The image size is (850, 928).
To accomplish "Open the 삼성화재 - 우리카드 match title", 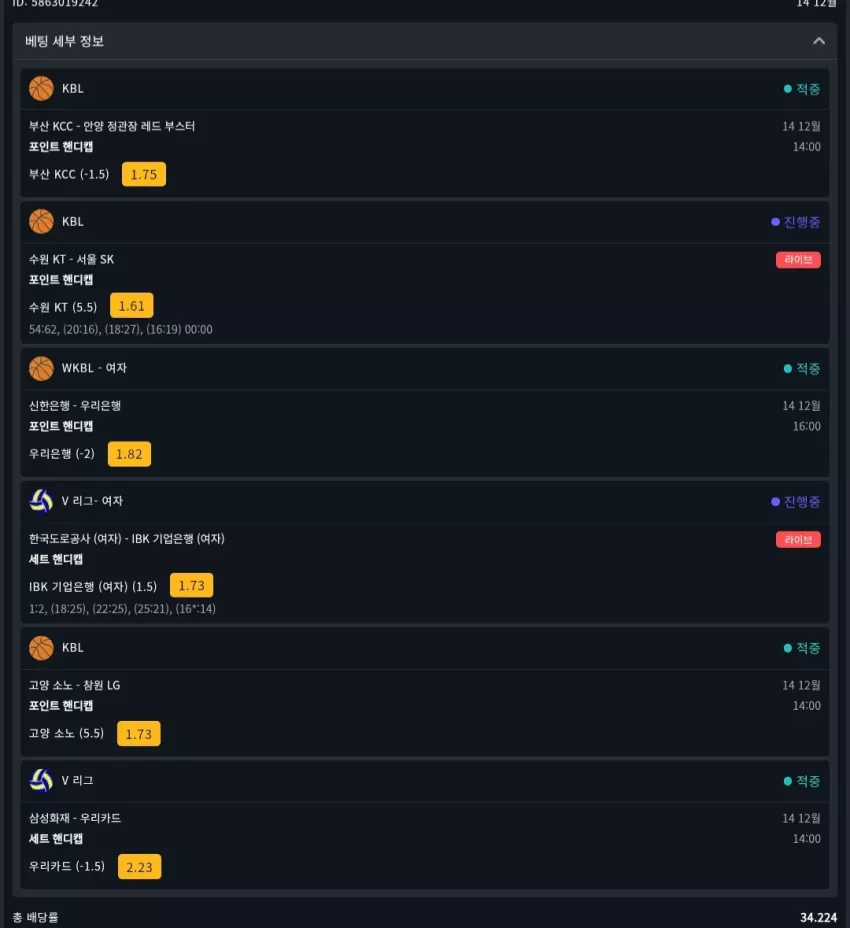I will [x=75, y=818].
